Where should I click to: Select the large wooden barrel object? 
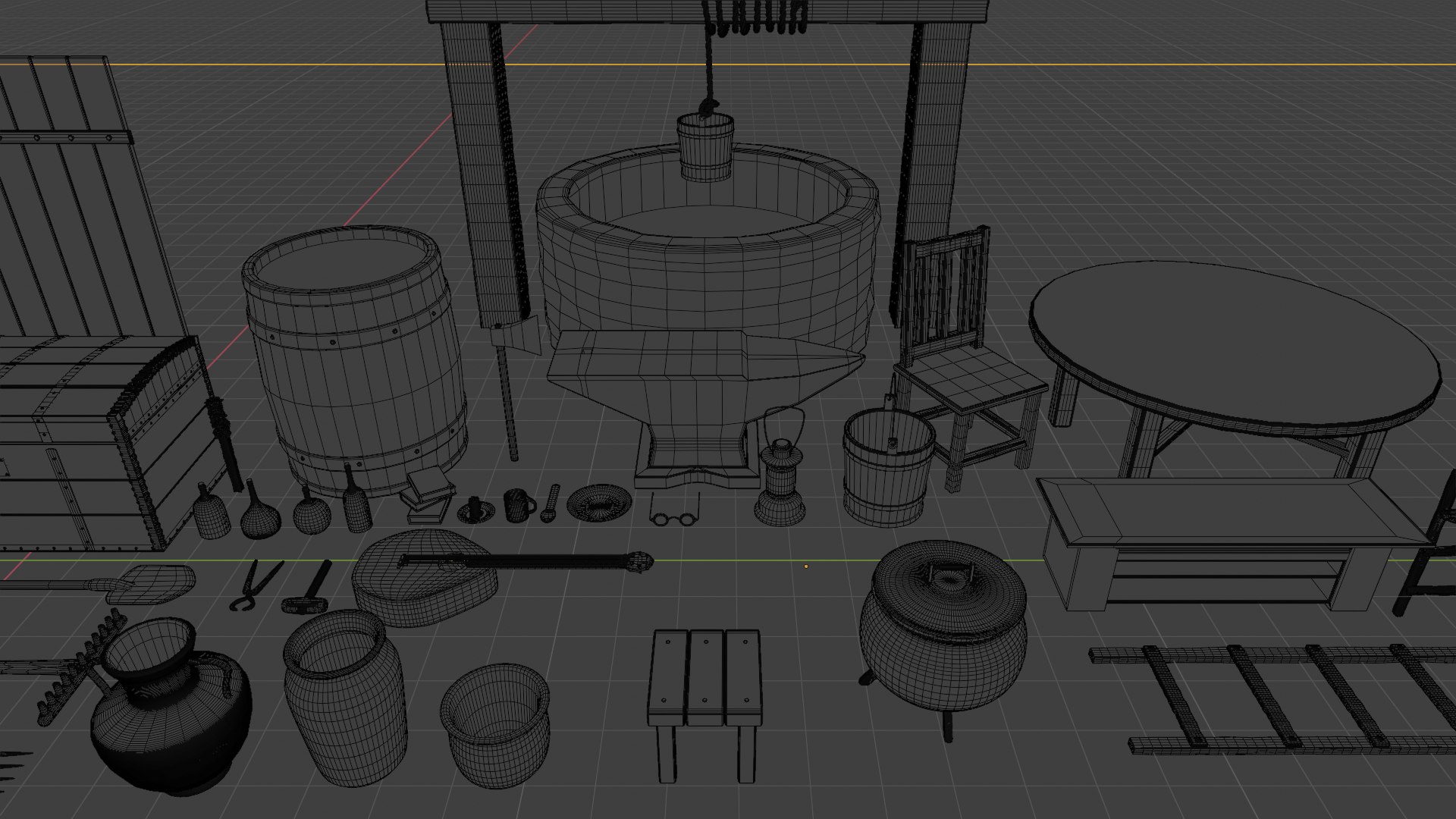(x=354, y=360)
